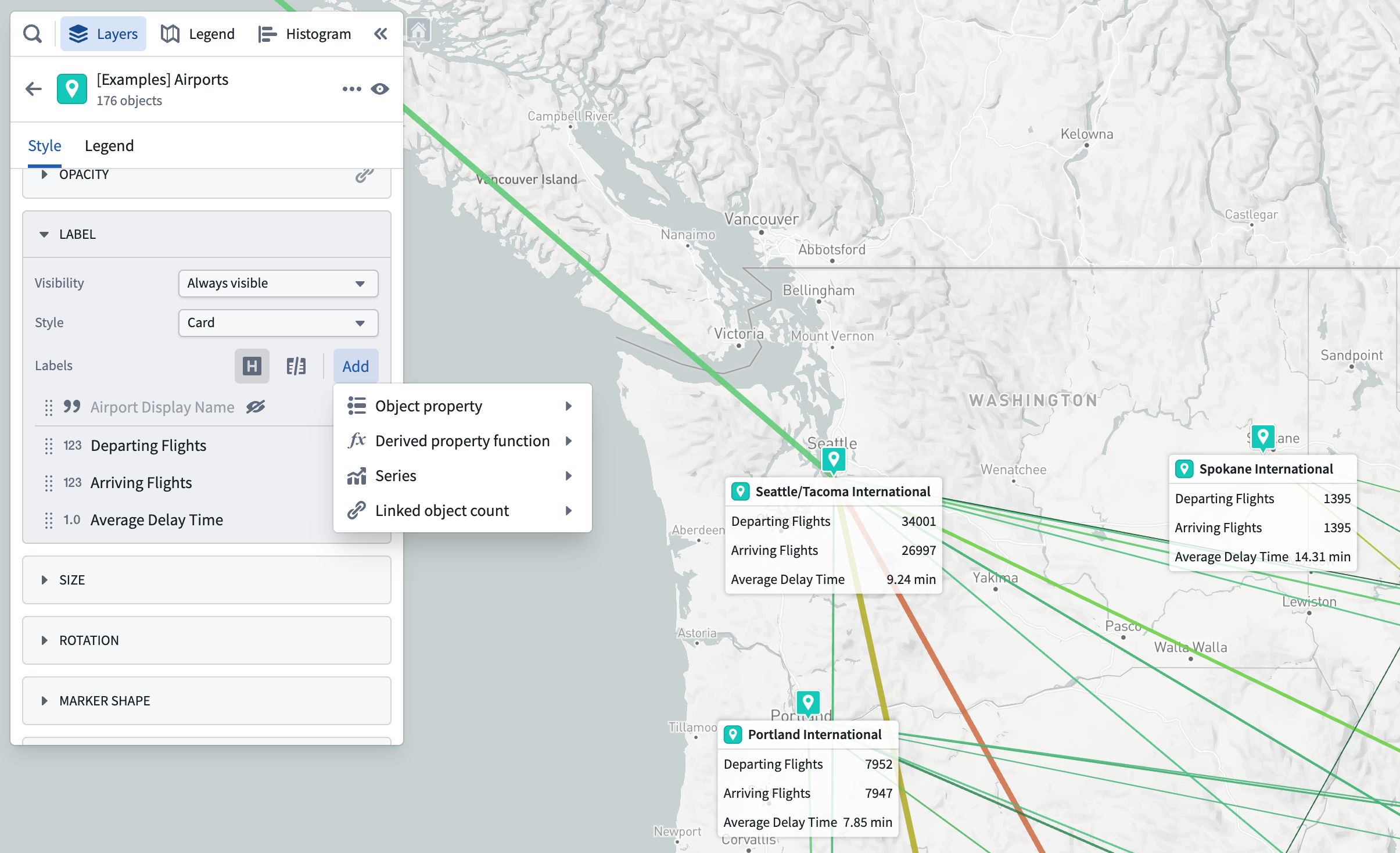Collapse the side panel with double chevron
This screenshot has height=853, width=1400.
tap(380, 34)
